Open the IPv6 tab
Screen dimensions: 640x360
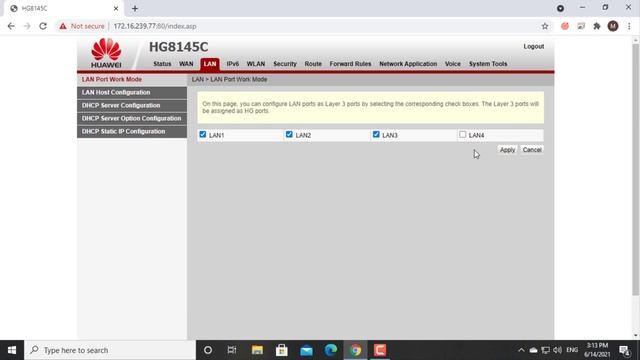[x=233, y=64]
